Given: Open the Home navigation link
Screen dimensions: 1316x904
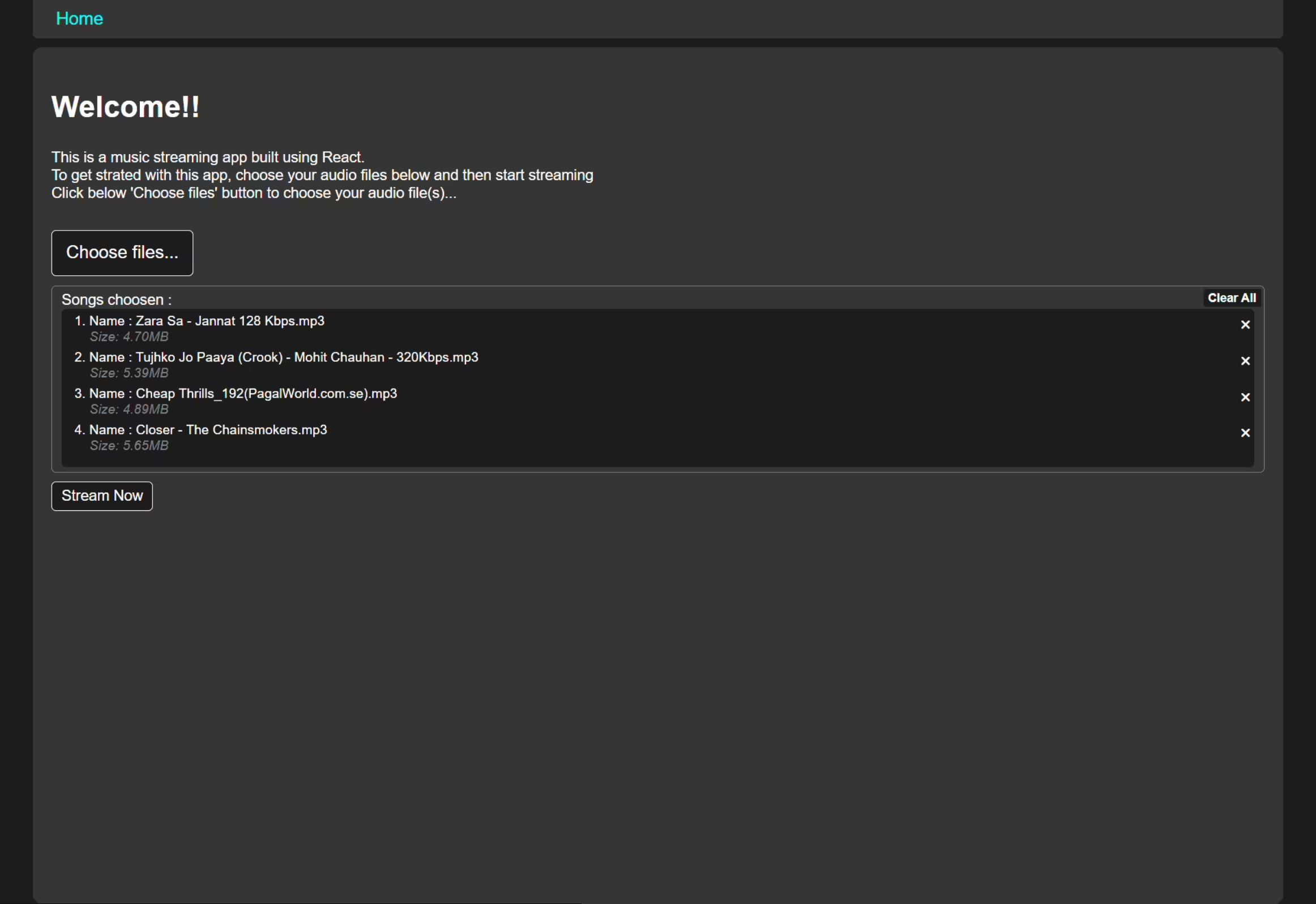Looking at the screenshot, I should [79, 19].
